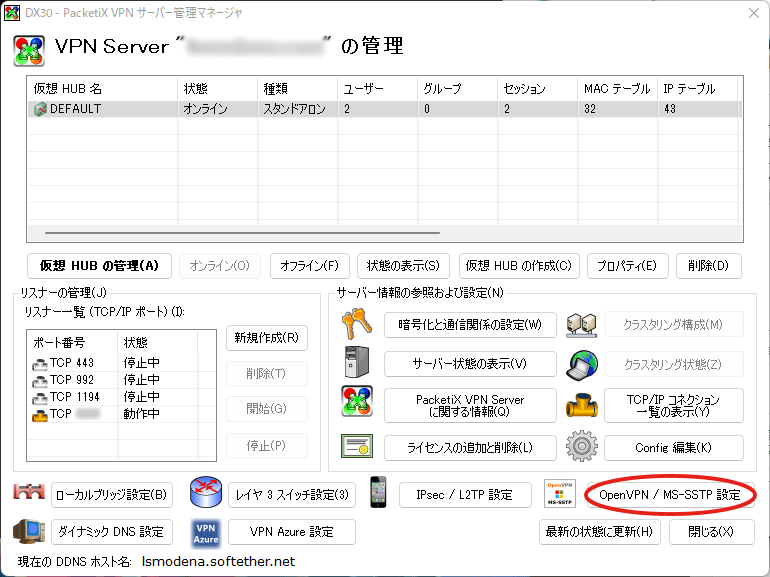Click the smartphone IPsec icon
770x577 pixels.
pos(378,492)
